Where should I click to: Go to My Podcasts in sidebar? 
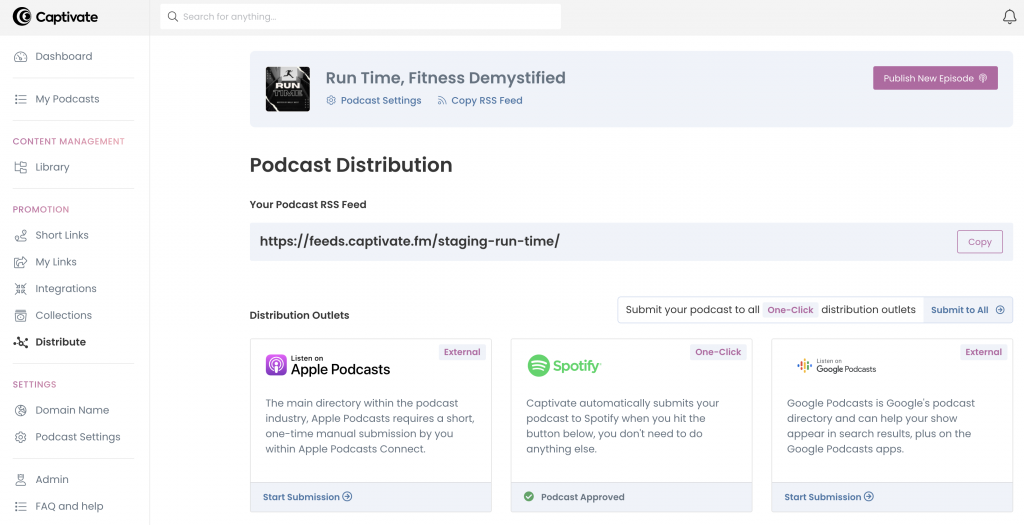point(67,99)
